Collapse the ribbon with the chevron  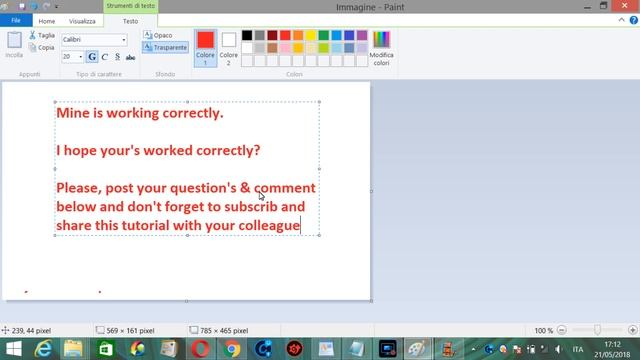(x=621, y=20)
